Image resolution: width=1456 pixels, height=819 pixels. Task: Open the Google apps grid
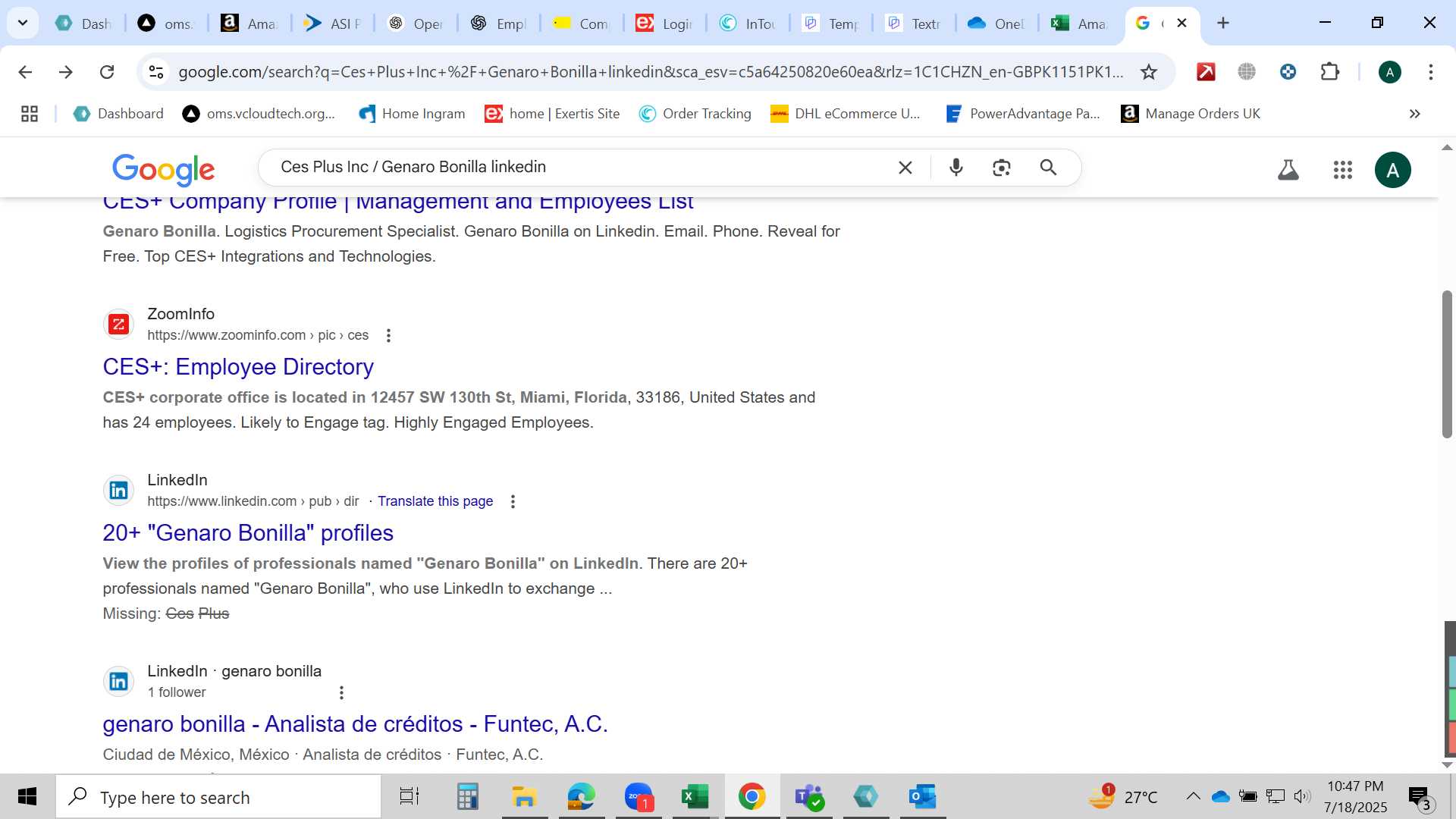pos(1343,170)
